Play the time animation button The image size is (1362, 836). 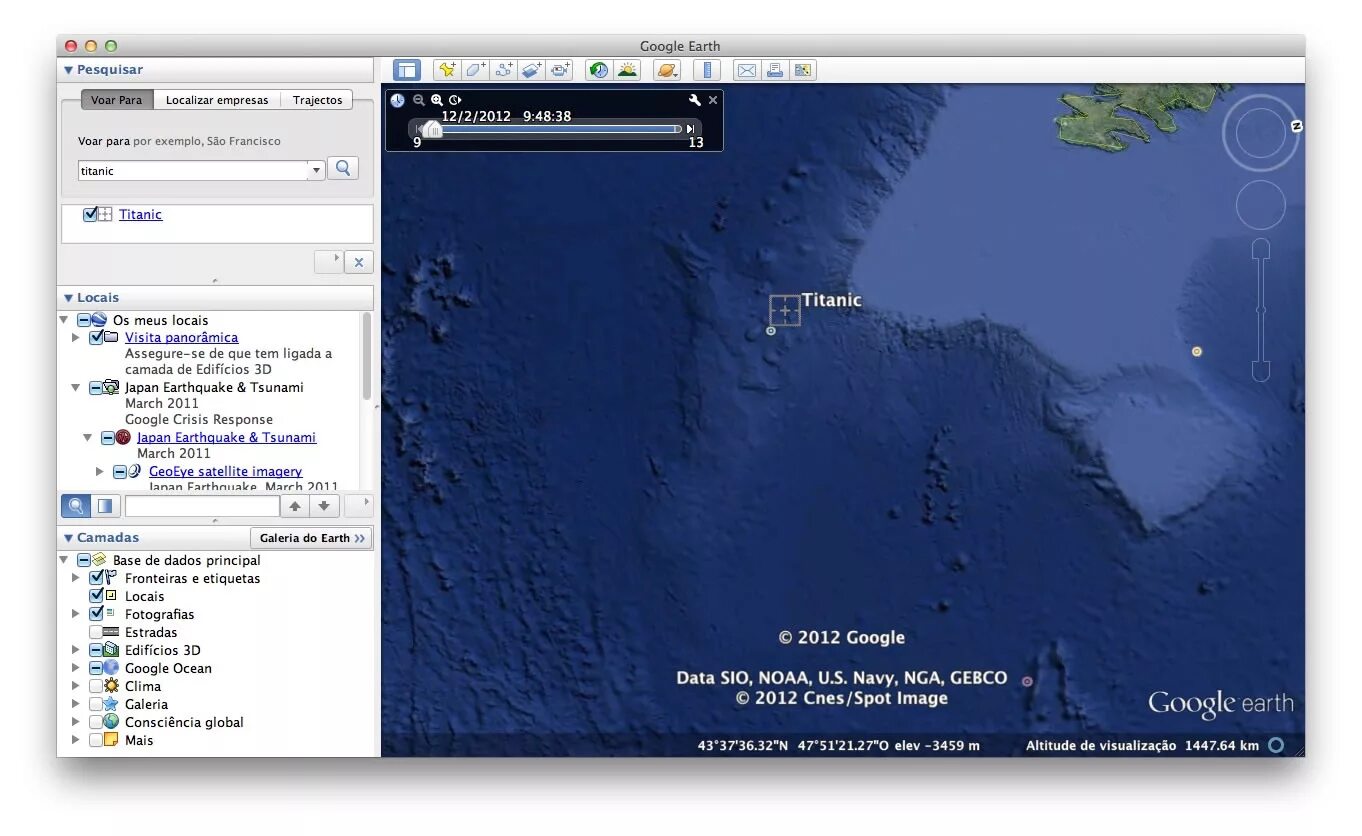click(x=455, y=100)
